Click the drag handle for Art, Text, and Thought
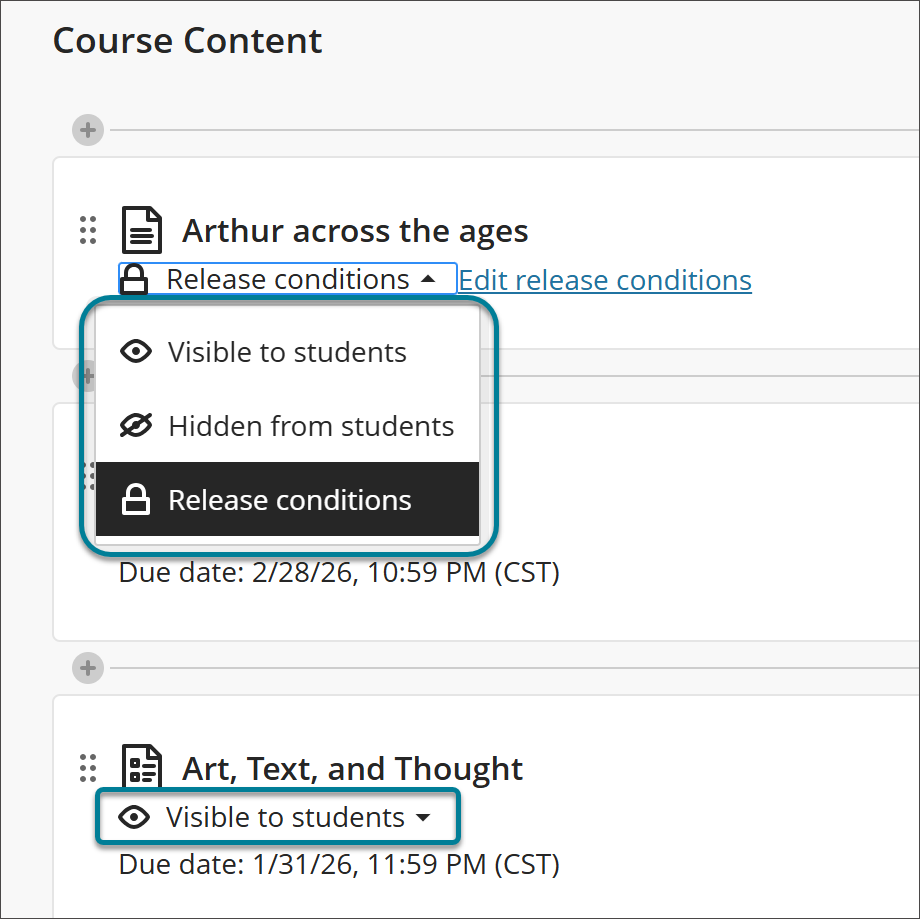The height and width of the screenshot is (919, 920). tap(87, 767)
